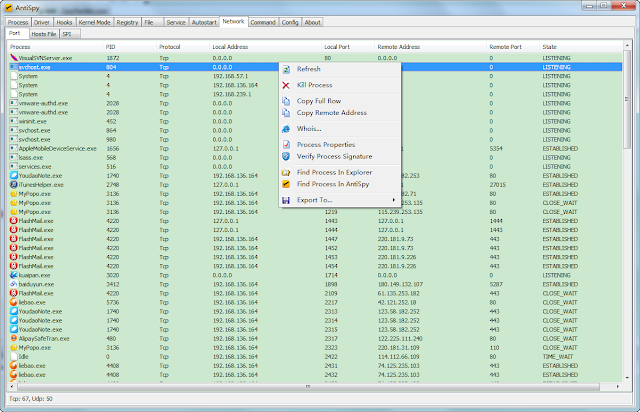The width and height of the screenshot is (640, 412).
Task: Click the Idle process file icon
Action: tap(14, 356)
